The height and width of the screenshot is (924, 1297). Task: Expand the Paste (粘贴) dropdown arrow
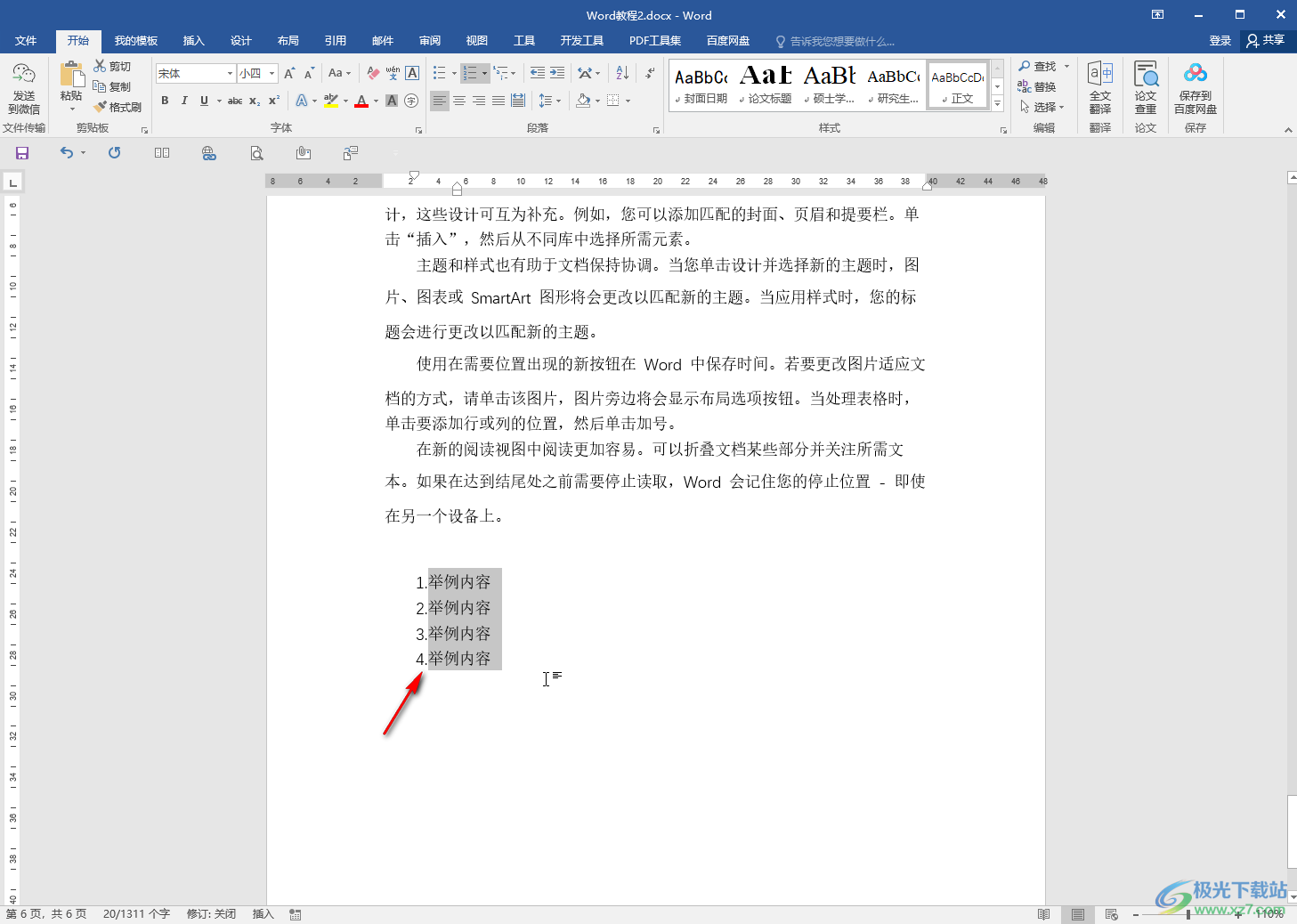tap(72, 109)
